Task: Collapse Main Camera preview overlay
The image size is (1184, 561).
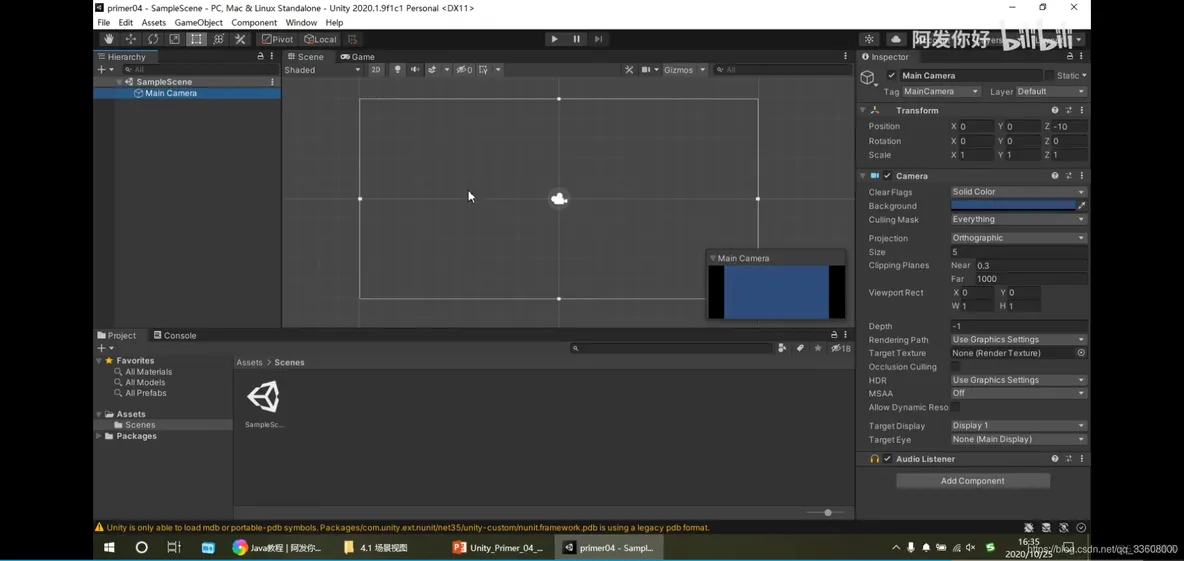Action: [713, 258]
